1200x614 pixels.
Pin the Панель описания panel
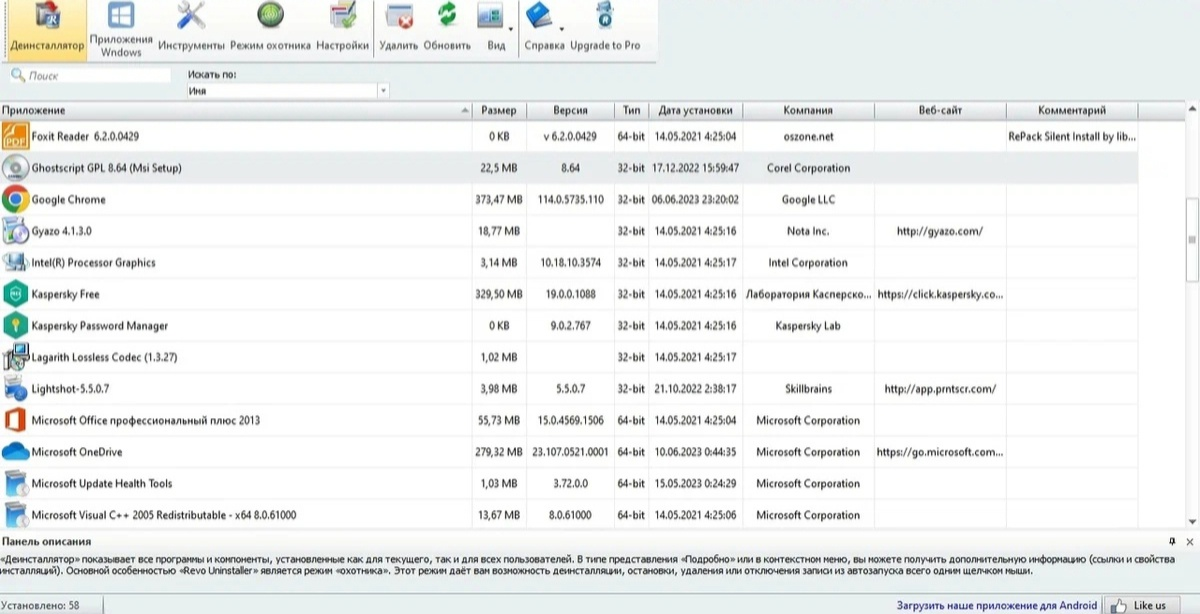point(1172,541)
